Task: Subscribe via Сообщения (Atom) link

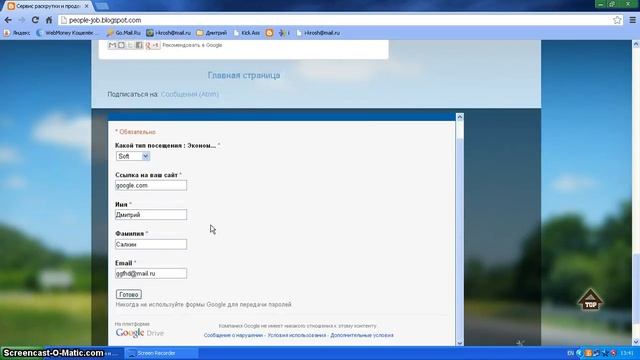Action: pos(190,94)
